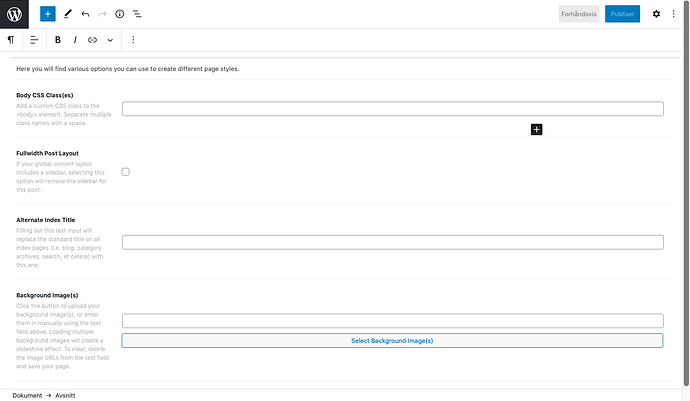
Task: Expand the more rich text controls chevron
Action: [110, 40]
